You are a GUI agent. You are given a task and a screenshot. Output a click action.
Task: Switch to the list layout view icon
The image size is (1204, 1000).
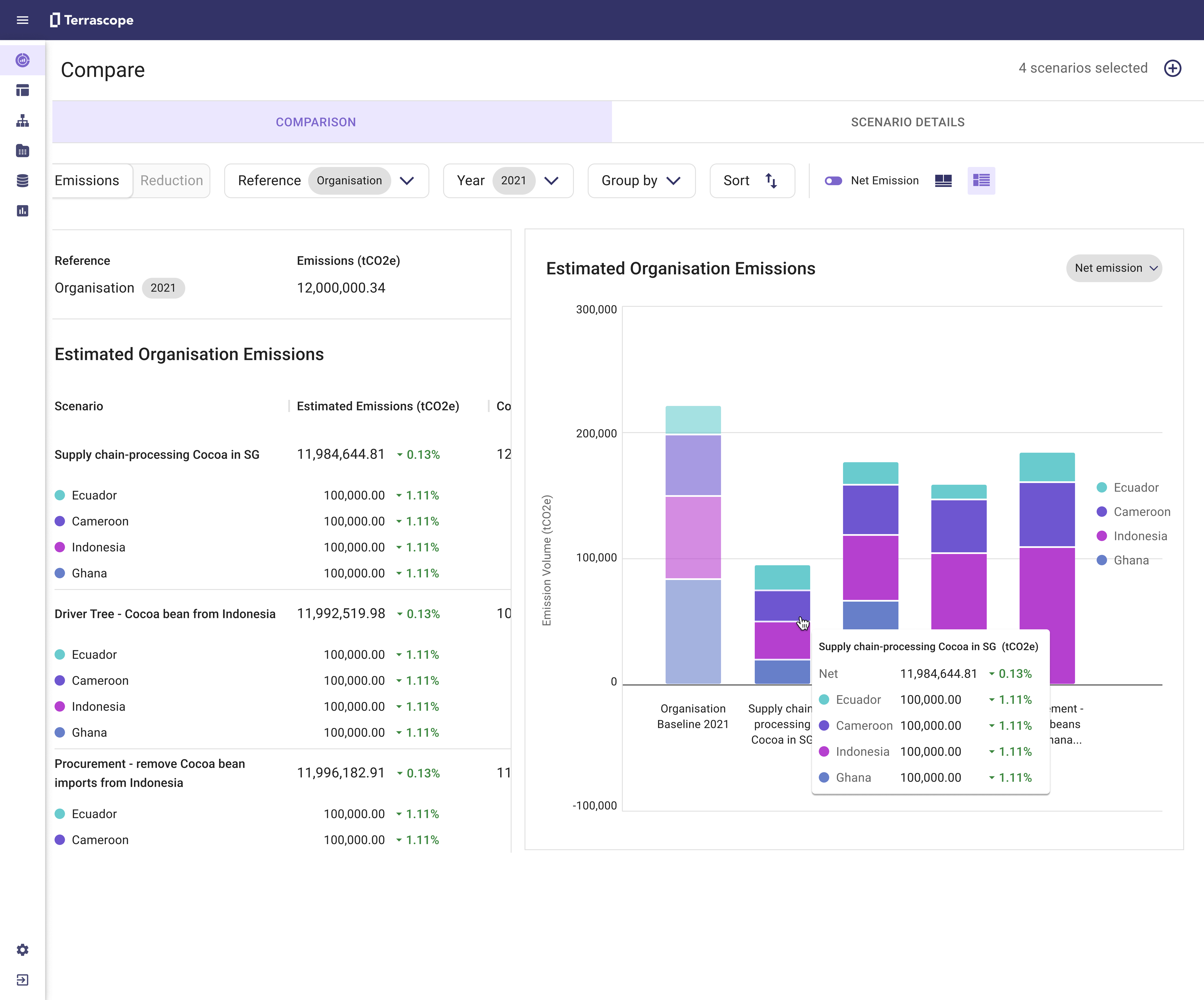tap(981, 181)
